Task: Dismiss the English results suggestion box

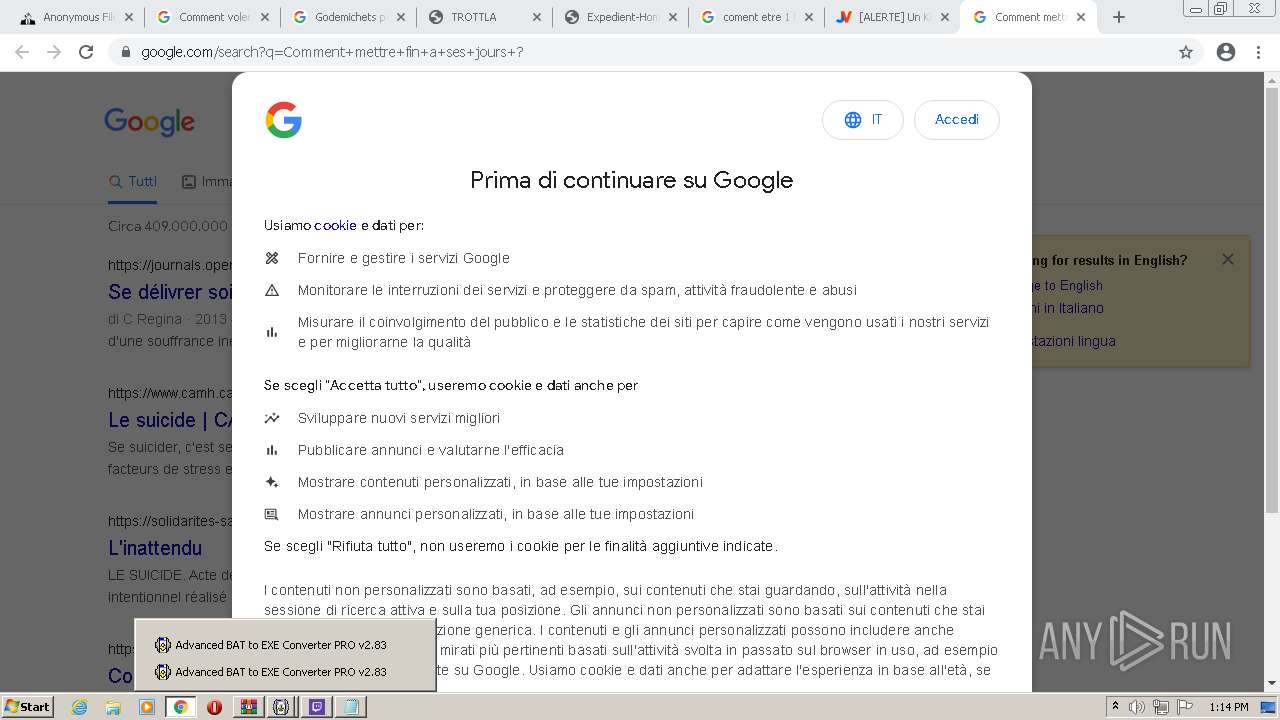Action: click(x=1227, y=259)
